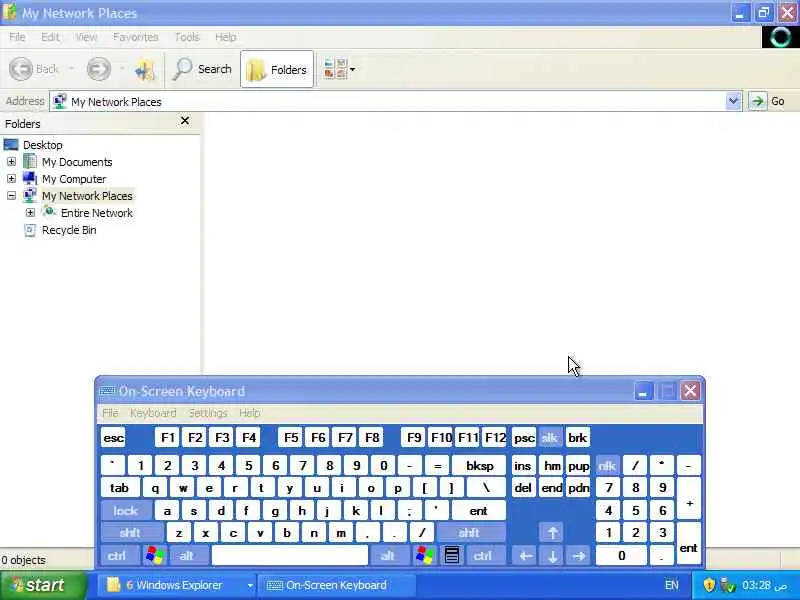Toggle the Folders pane button
The width and height of the screenshot is (800, 600).
coord(277,69)
